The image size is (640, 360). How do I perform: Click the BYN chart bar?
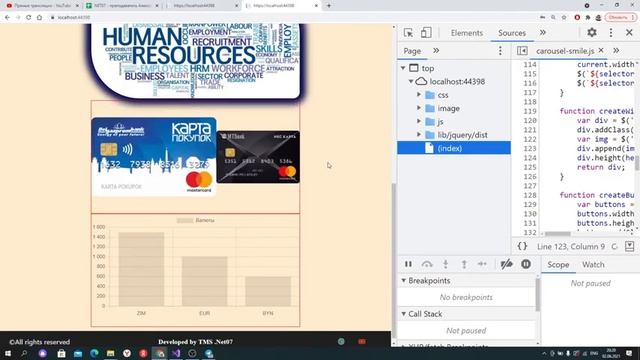(268, 291)
